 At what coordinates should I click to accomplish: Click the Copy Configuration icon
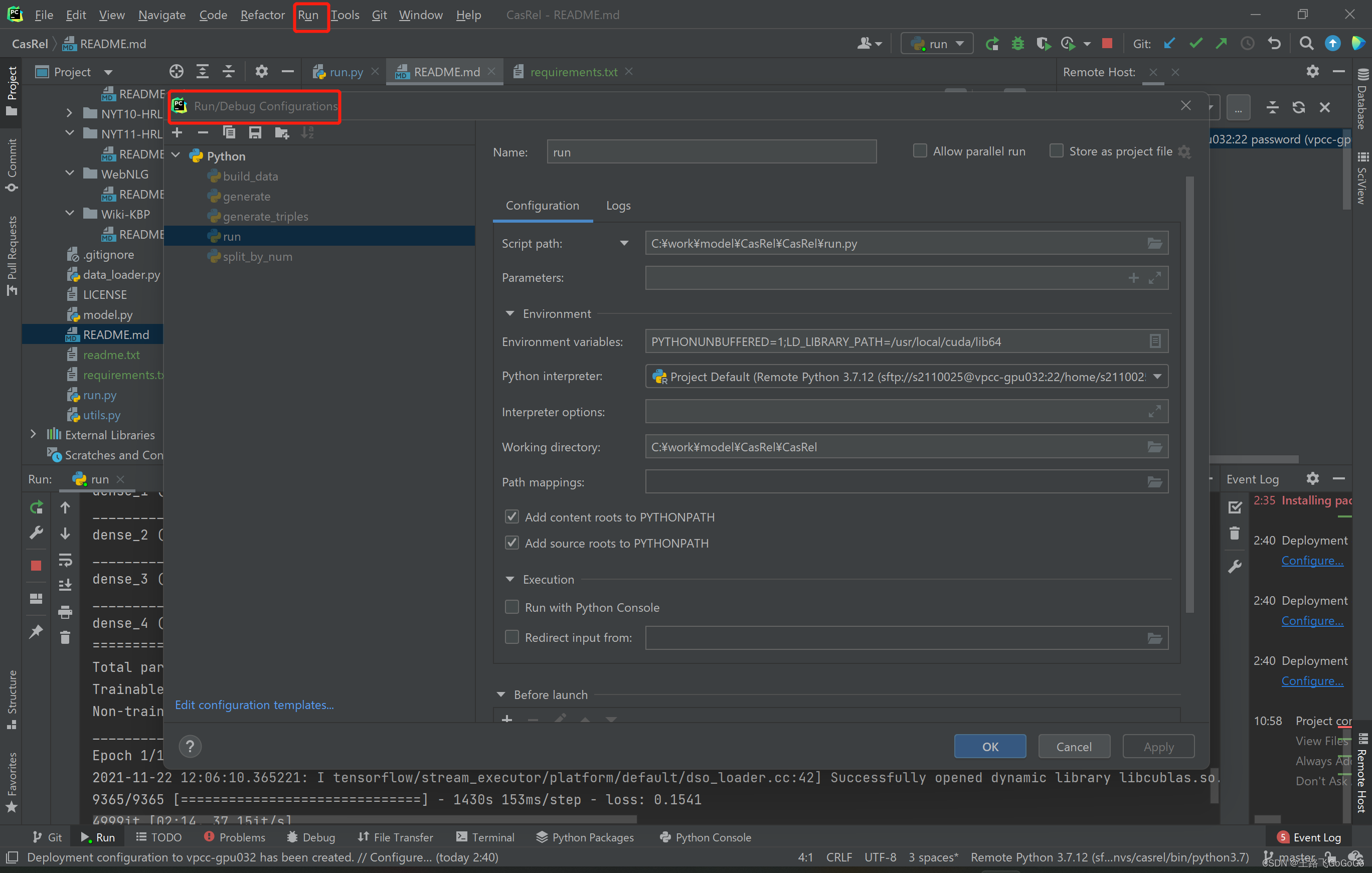click(229, 133)
